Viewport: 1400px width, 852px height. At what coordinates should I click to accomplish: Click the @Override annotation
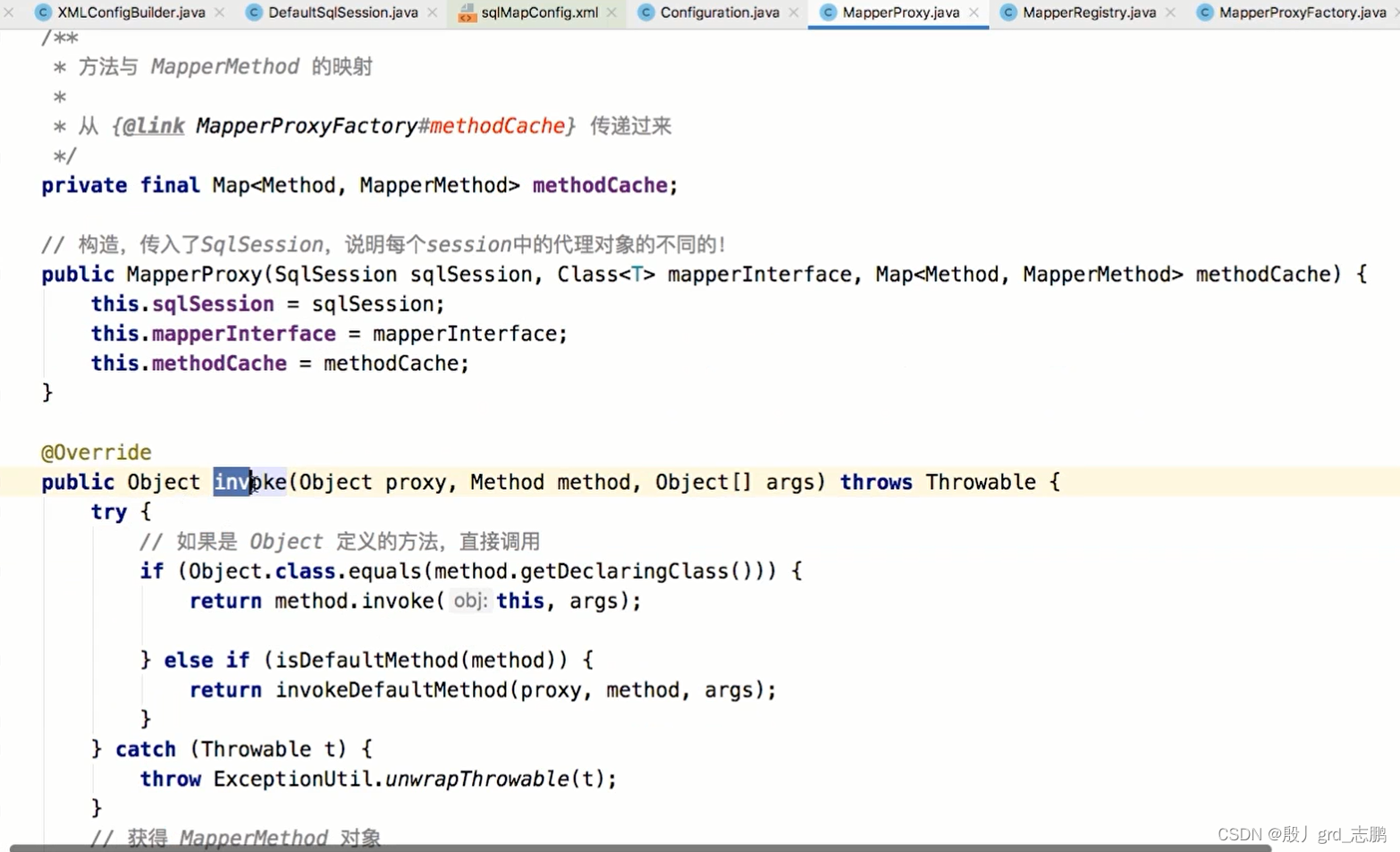tap(97, 452)
